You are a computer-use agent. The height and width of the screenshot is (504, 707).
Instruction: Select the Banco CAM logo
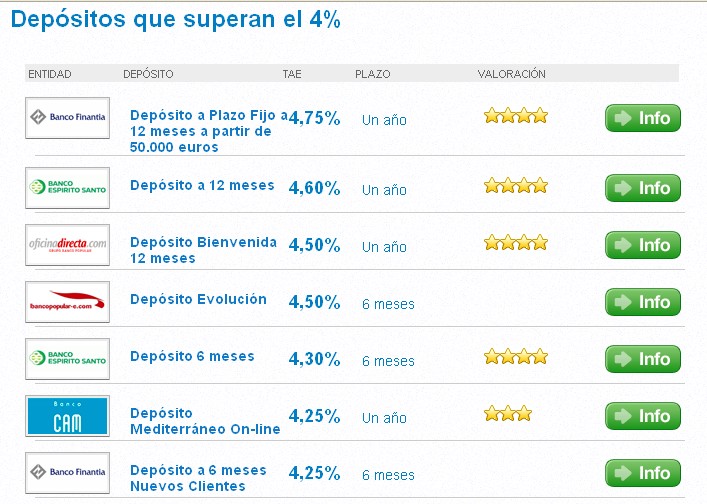(67, 416)
